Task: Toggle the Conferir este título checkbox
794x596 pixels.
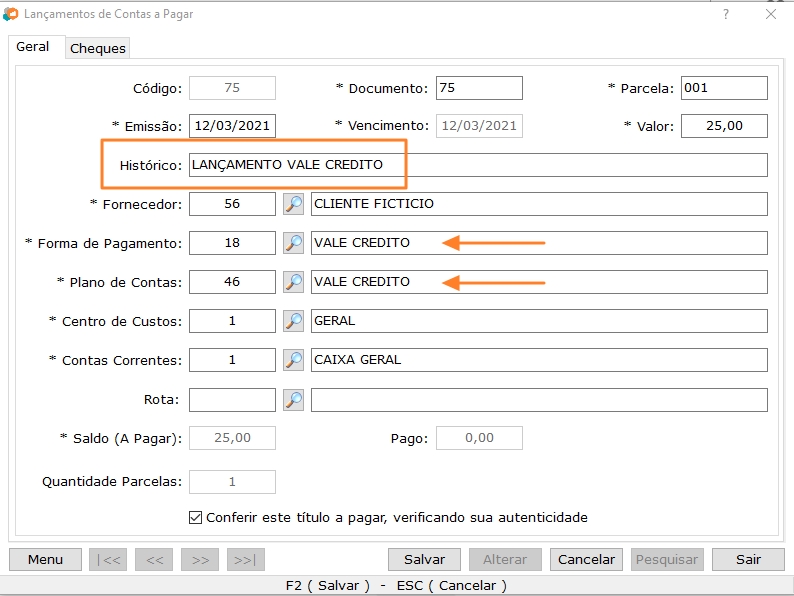Action: [196, 518]
